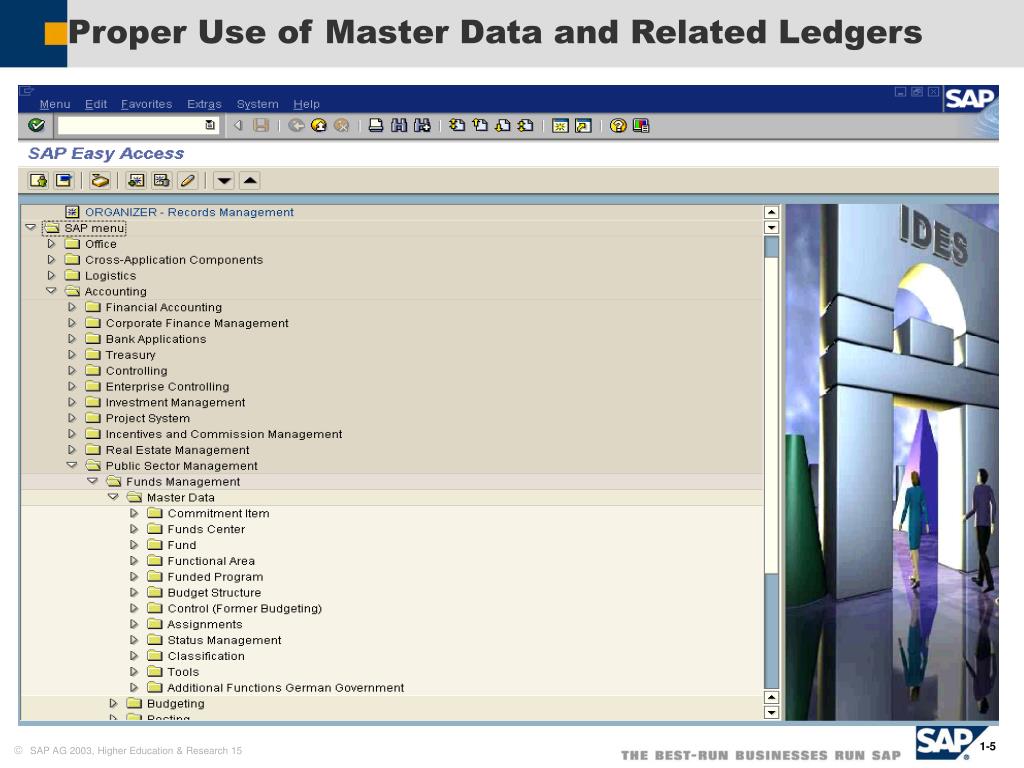
Task: Click the SAP Business Workplace icon
Action: point(100,180)
